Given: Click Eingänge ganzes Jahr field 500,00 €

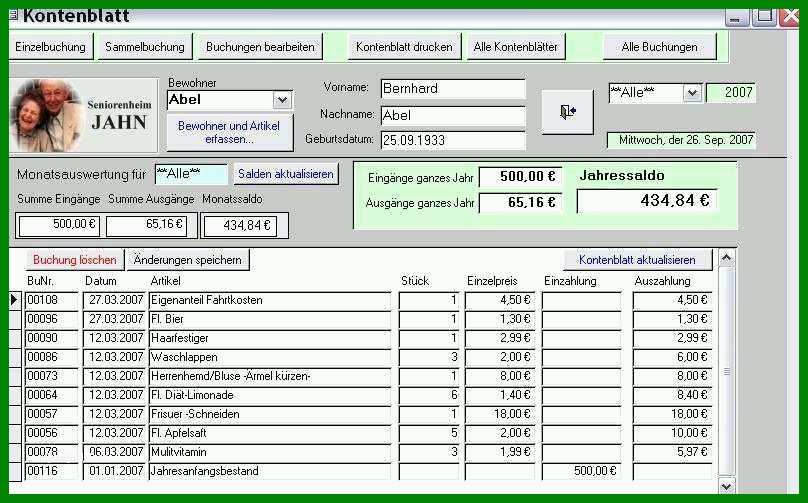Looking at the screenshot, I should pos(520,177).
